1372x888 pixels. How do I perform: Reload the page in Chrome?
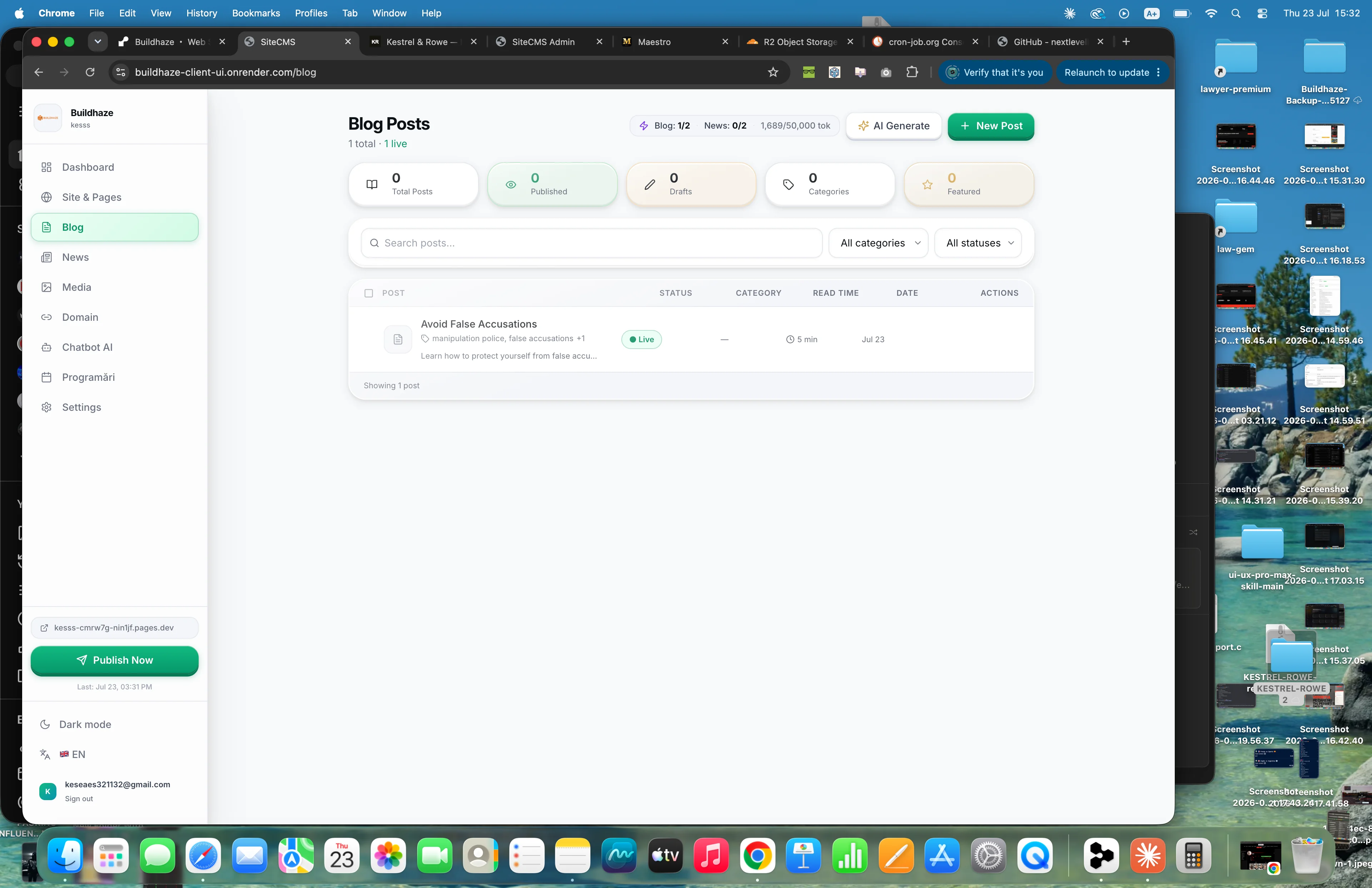(x=90, y=72)
